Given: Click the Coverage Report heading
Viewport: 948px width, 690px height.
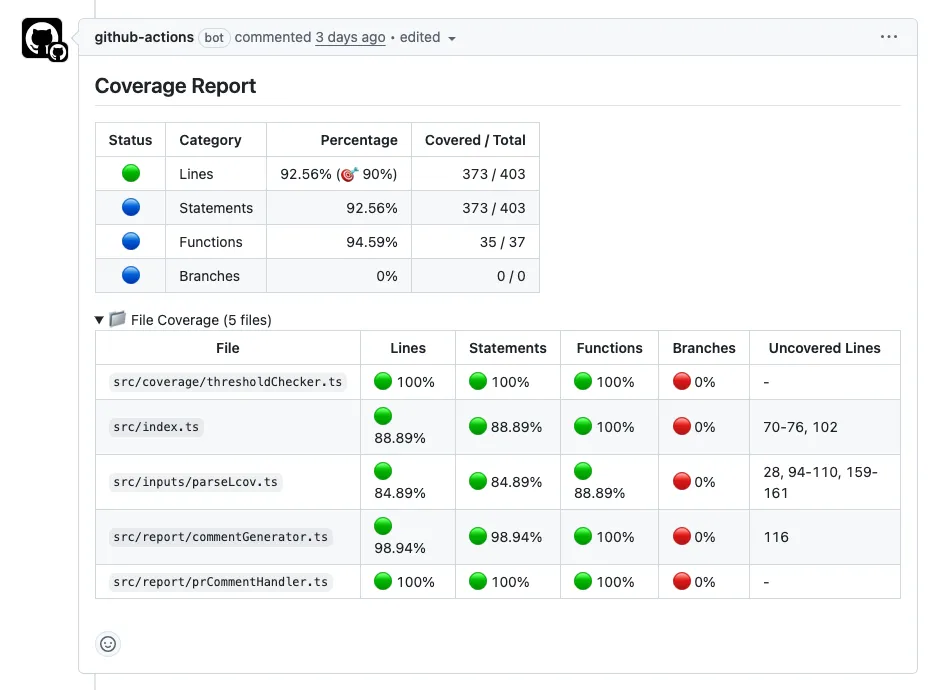Looking at the screenshot, I should coord(175,86).
